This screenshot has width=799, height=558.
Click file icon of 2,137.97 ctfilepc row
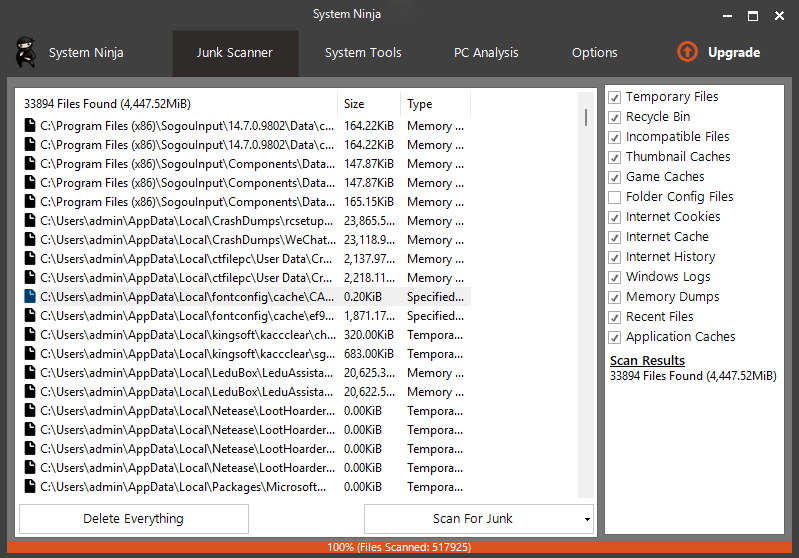[x=30, y=259]
